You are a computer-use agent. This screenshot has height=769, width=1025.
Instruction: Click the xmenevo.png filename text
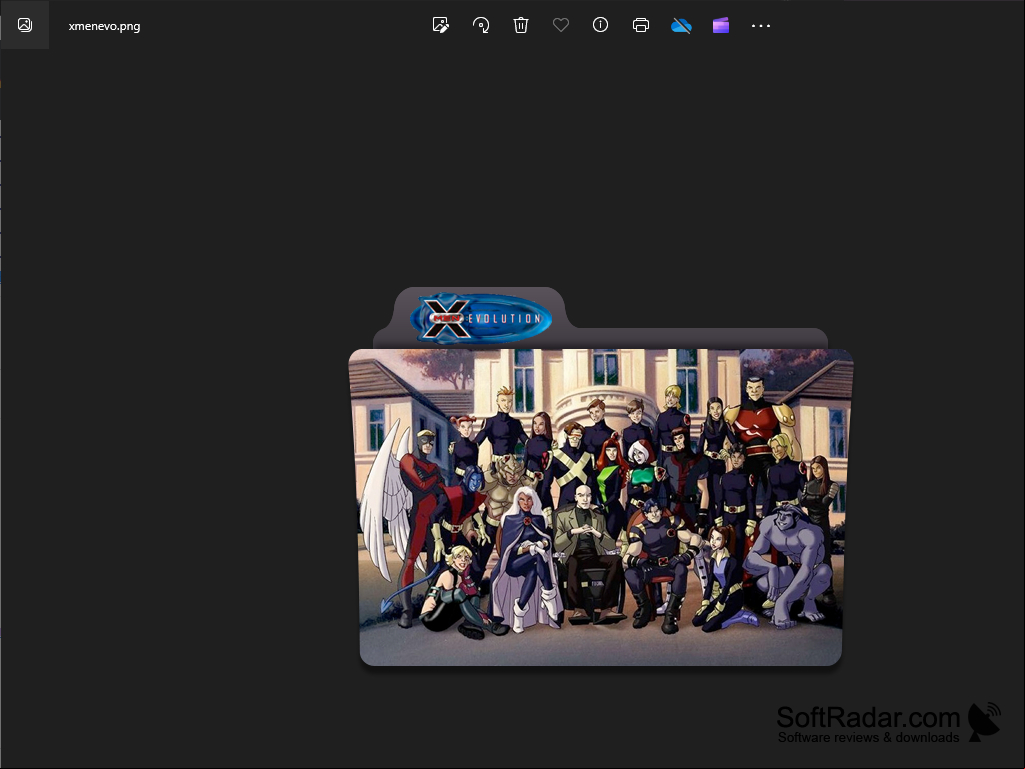click(105, 26)
